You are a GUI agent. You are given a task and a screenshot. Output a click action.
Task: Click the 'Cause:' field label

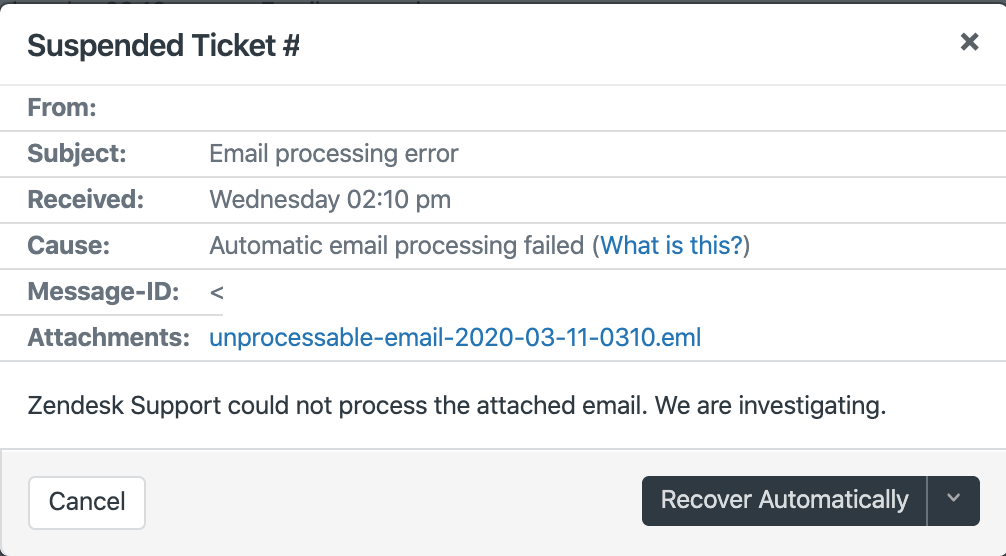pyautogui.click(x=68, y=245)
